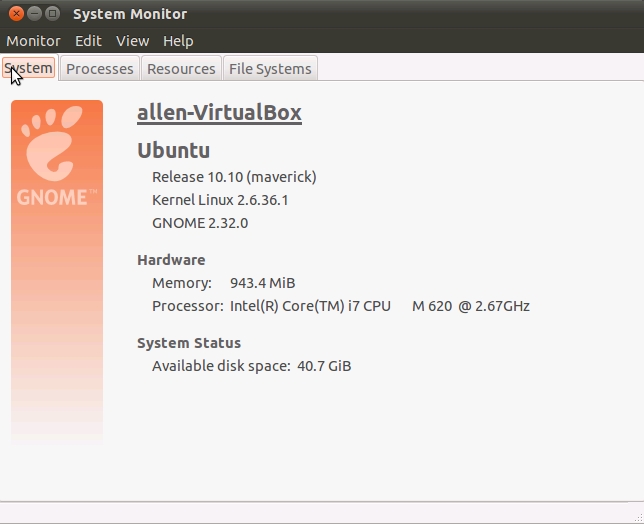Switch to the Resources tab
The image size is (644, 524).
(x=181, y=69)
